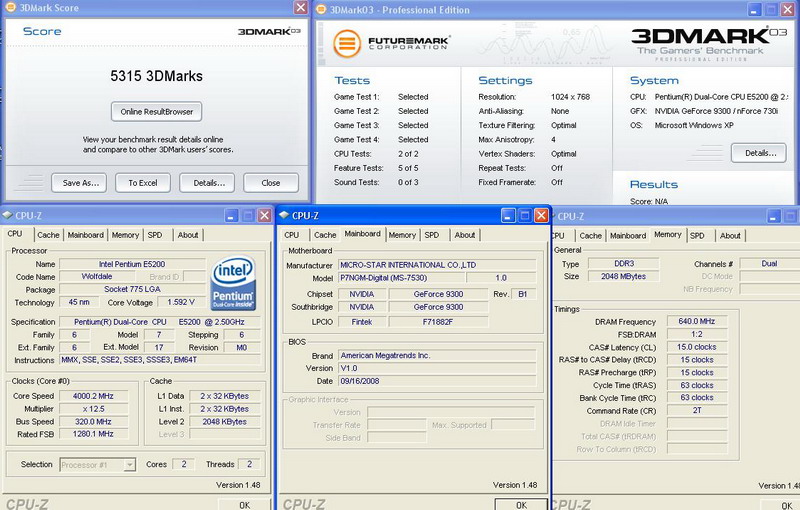Select SPD tab in middle CPU-Z window
This screenshot has width=800, height=510.
pyautogui.click(x=432, y=235)
